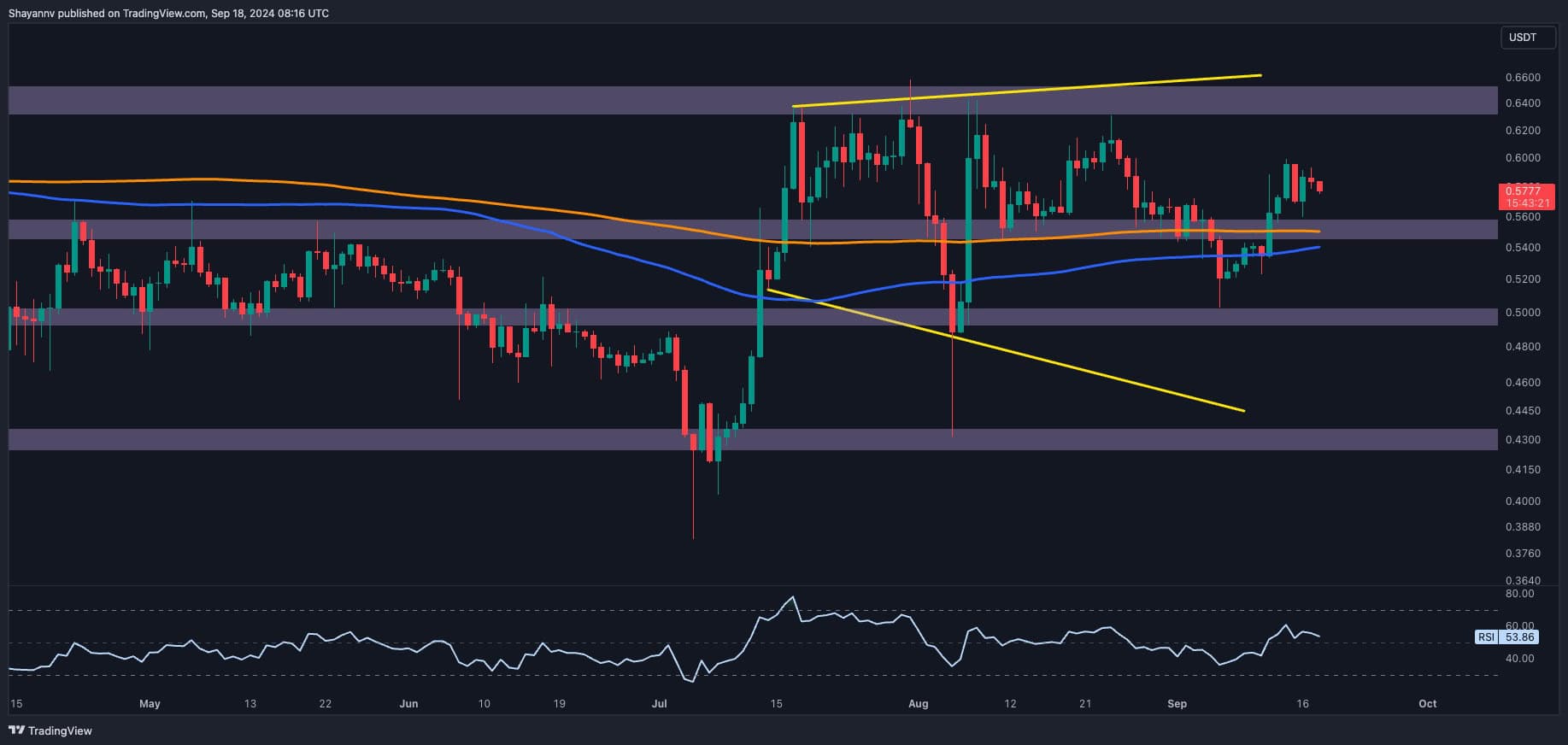The width and height of the screenshot is (1568, 745).
Task: Click the 0.5000 price axis label
Action: pyautogui.click(x=1523, y=313)
